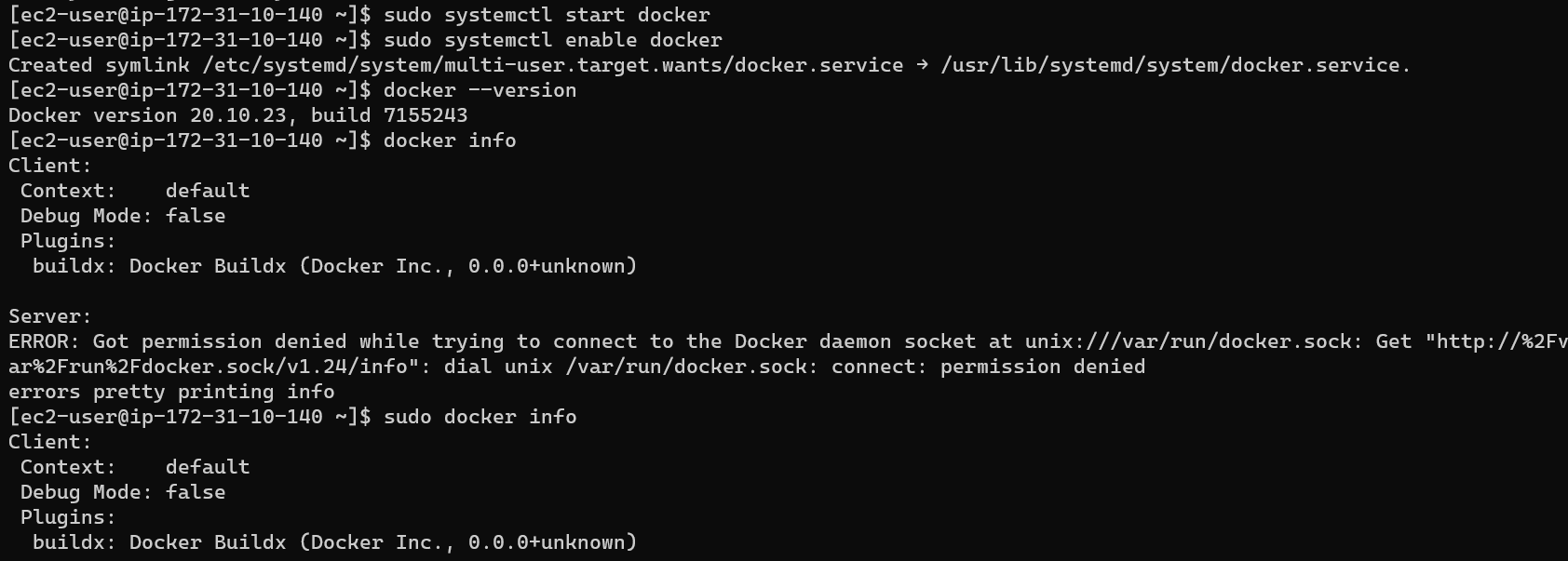
Task: Click the 'Created symlink' output line
Action: tap(710, 65)
